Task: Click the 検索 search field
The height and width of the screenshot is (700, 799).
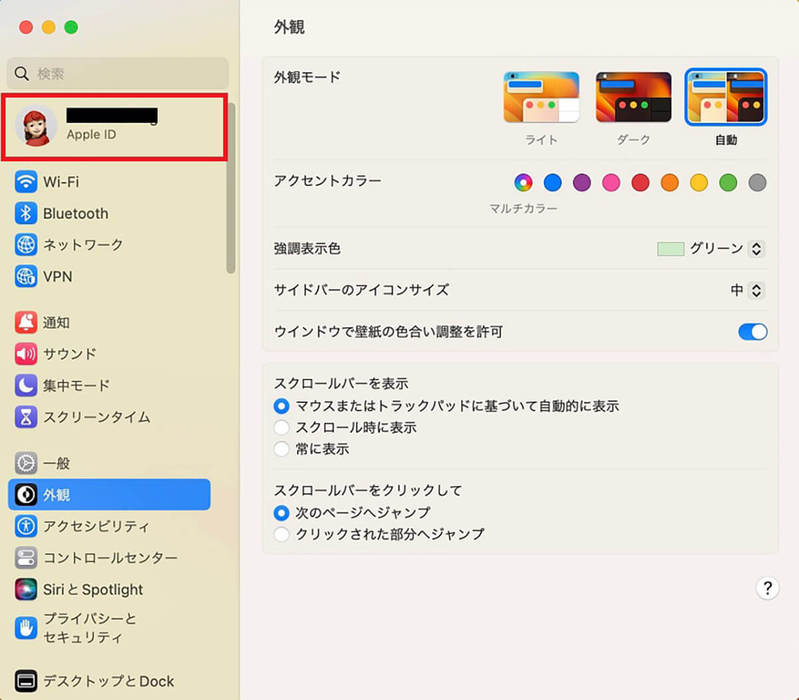Action: click(118, 73)
